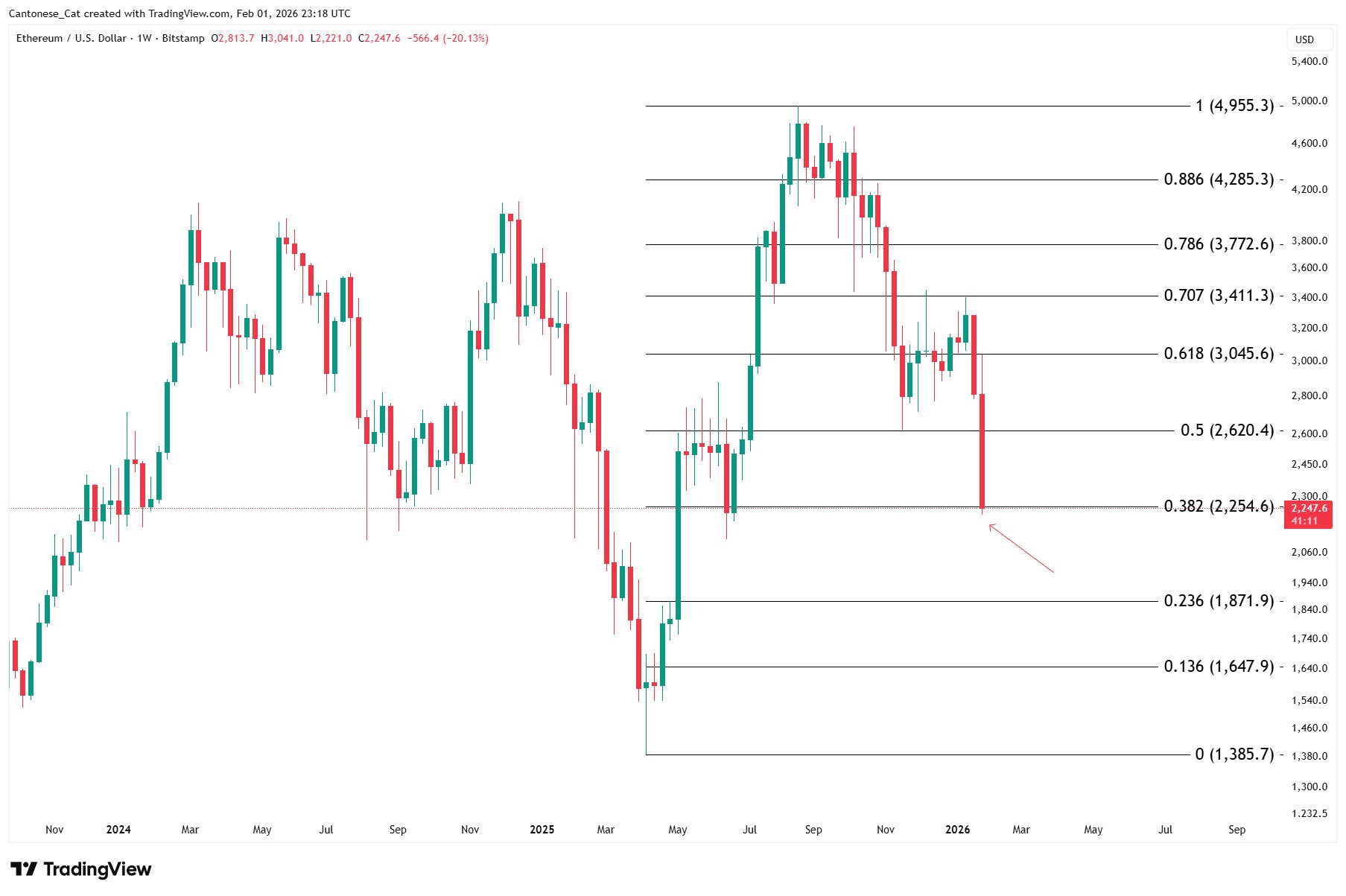Viewport: 1346px width, 896px height.
Task: Click the 2024 year marker on time axis
Action: (x=118, y=830)
